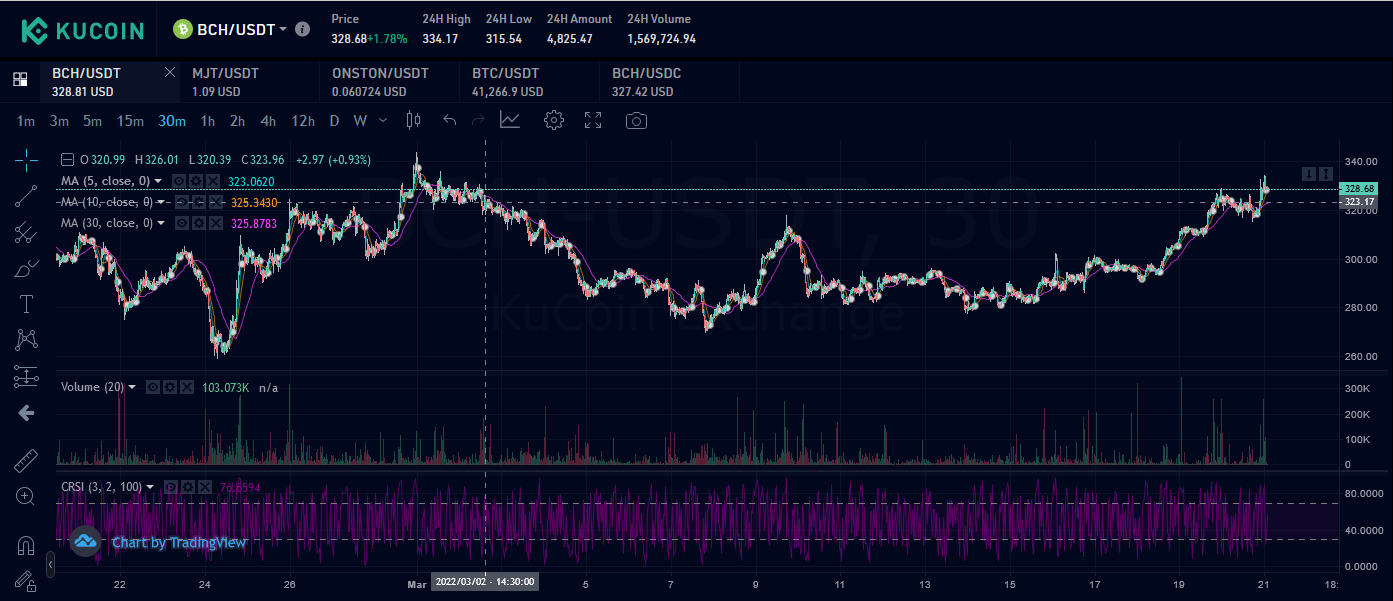The width and height of the screenshot is (1393, 601).
Task: Select the 15m timeframe
Action: [130, 121]
